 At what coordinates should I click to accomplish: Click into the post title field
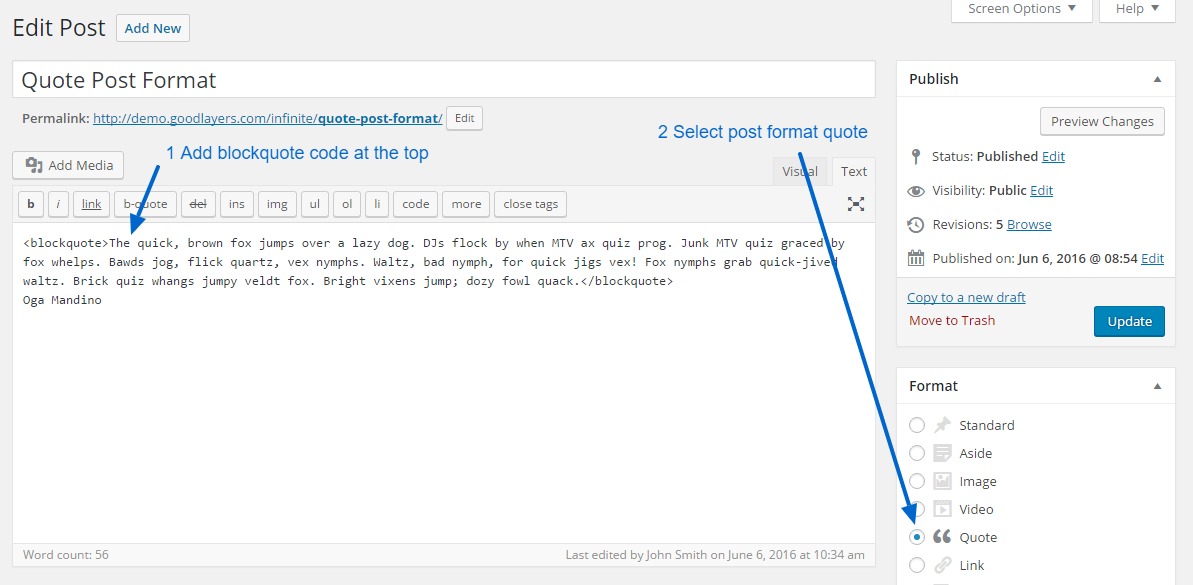[x=443, y=80]
